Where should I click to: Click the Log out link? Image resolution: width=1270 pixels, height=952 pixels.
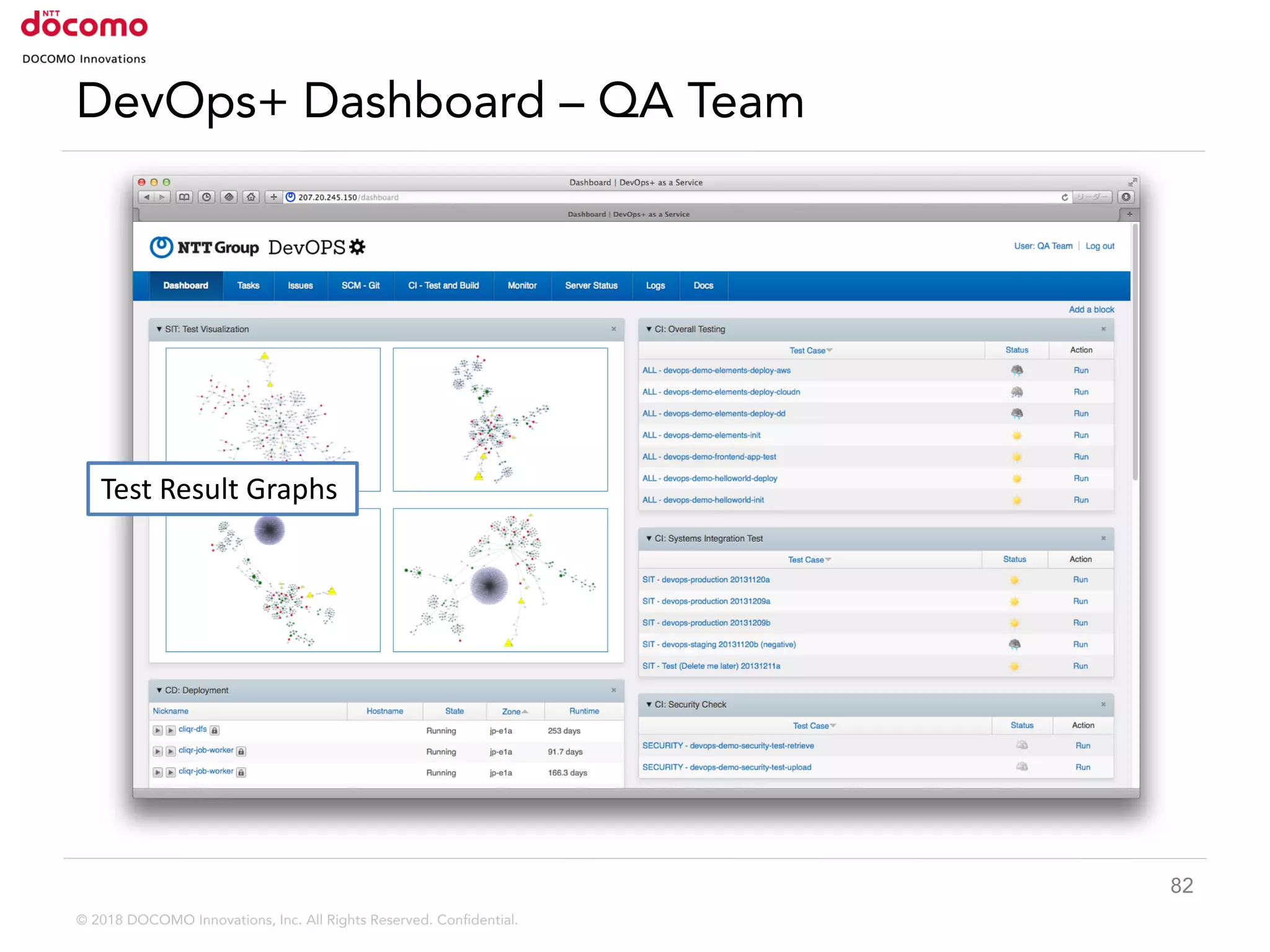(x=1099, y=246)
